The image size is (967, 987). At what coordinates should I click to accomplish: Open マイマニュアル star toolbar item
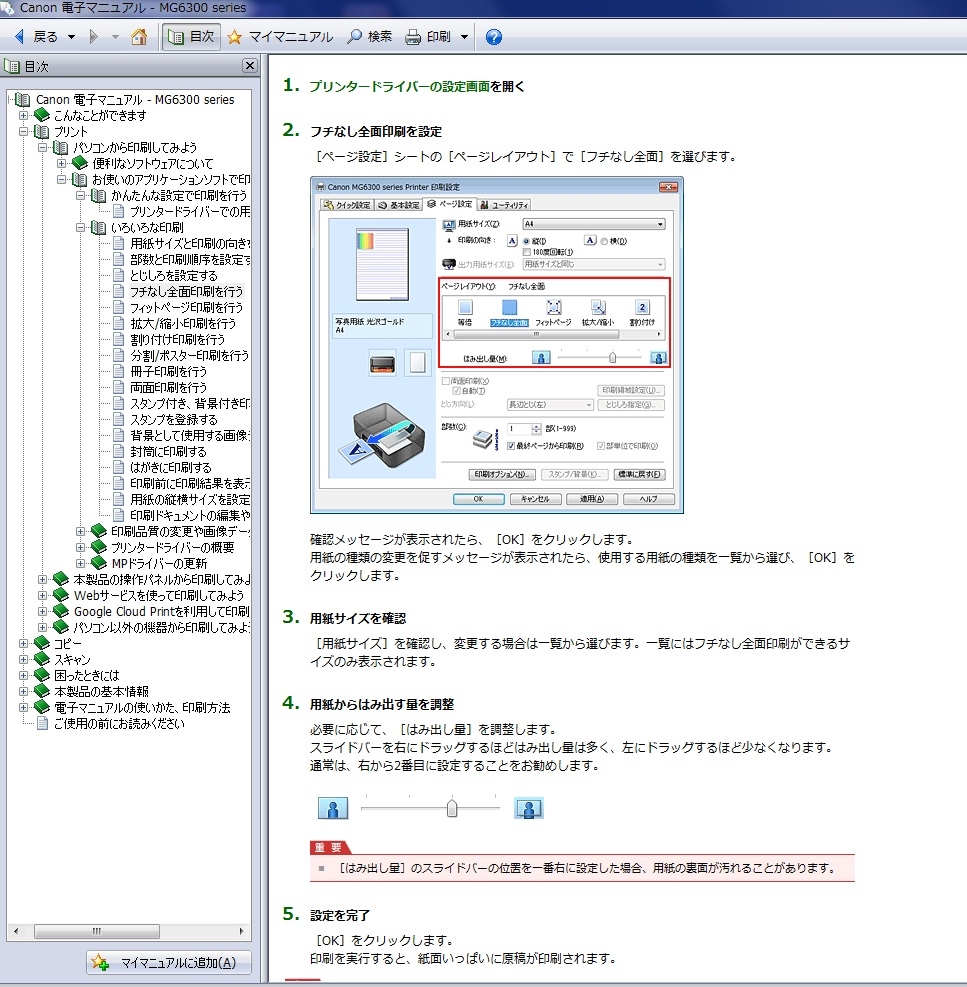click(x=280, y=37)
